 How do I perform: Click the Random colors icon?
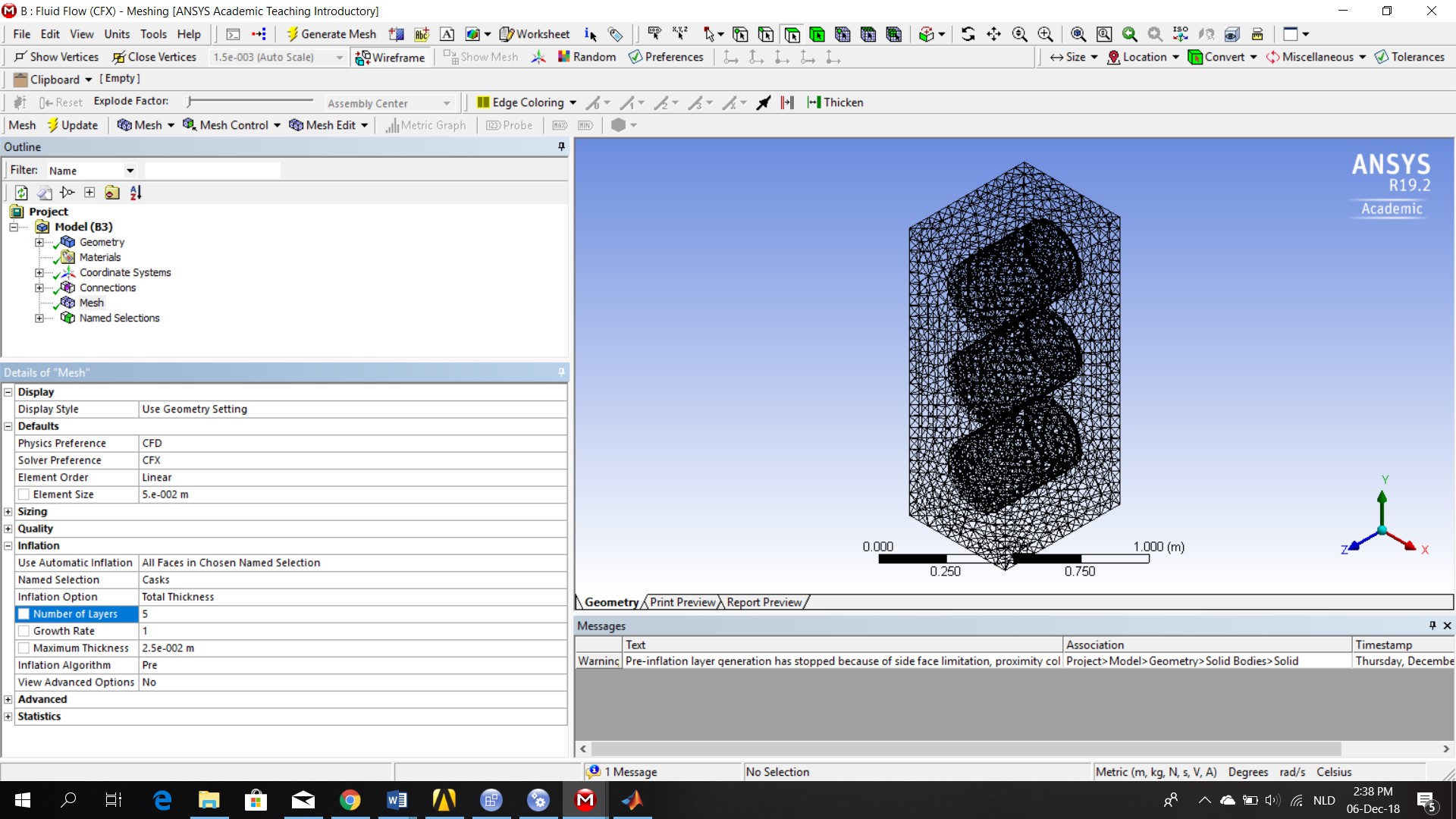point(563,57)
